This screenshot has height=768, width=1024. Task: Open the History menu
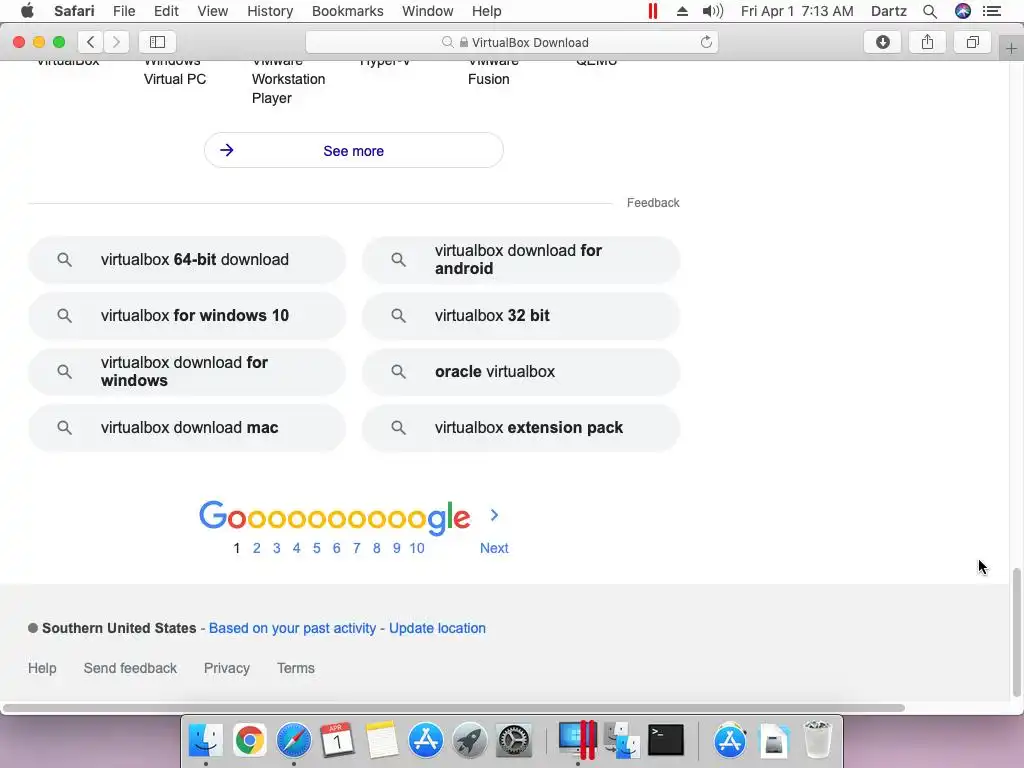(x=270, y=11)
